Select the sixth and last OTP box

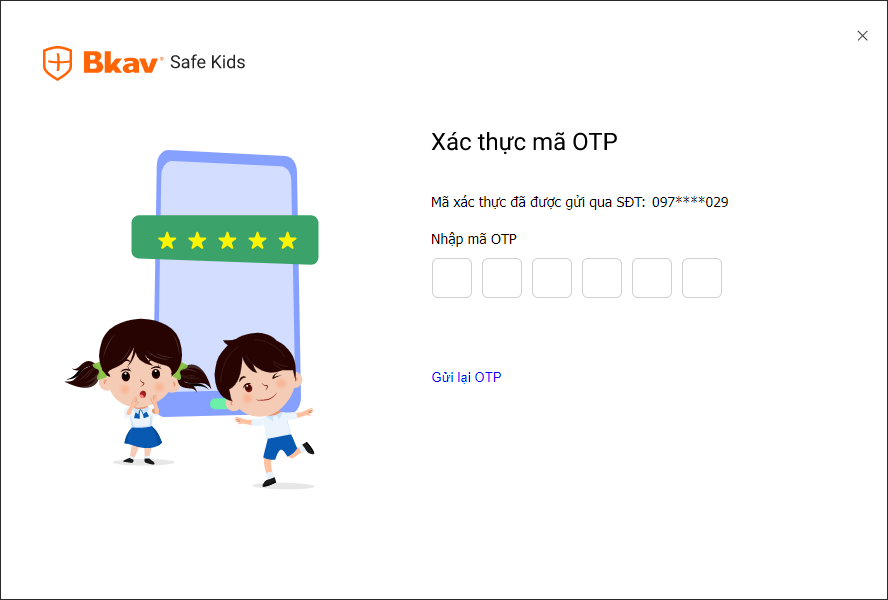pyautogui.click(x=702, y=278)
